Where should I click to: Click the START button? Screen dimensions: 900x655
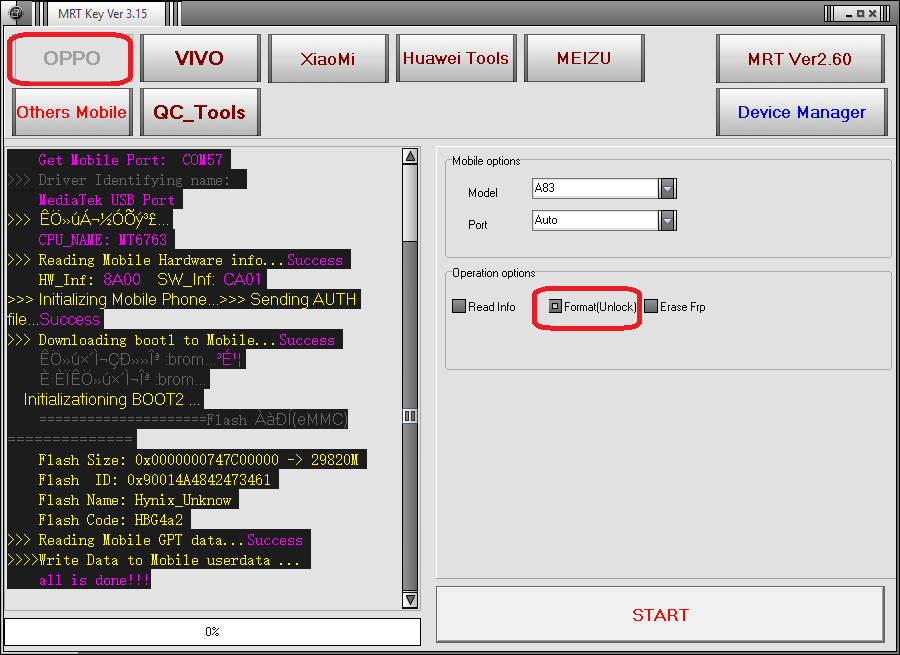[660, 614]
